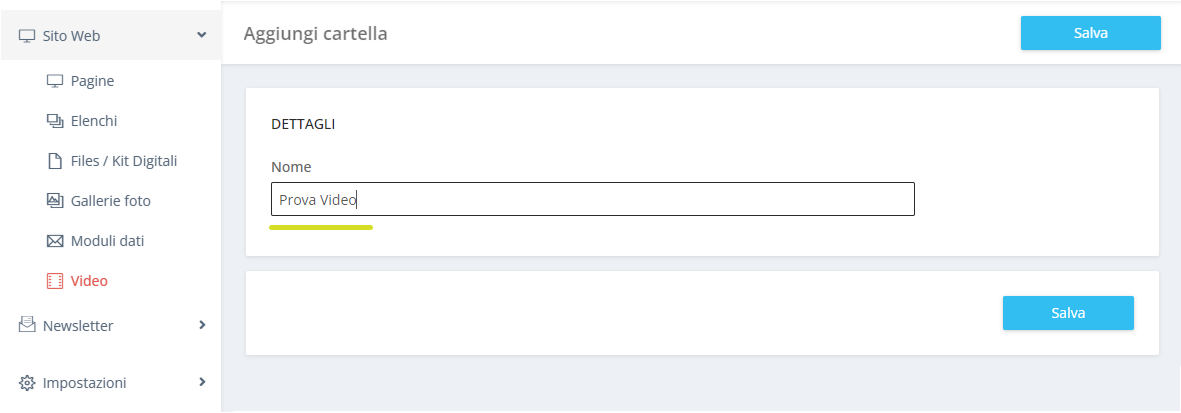Open the Gallerie foto menu item
Screen dimensions: 1181x413
pyautogui.click(x=111, y=201)
